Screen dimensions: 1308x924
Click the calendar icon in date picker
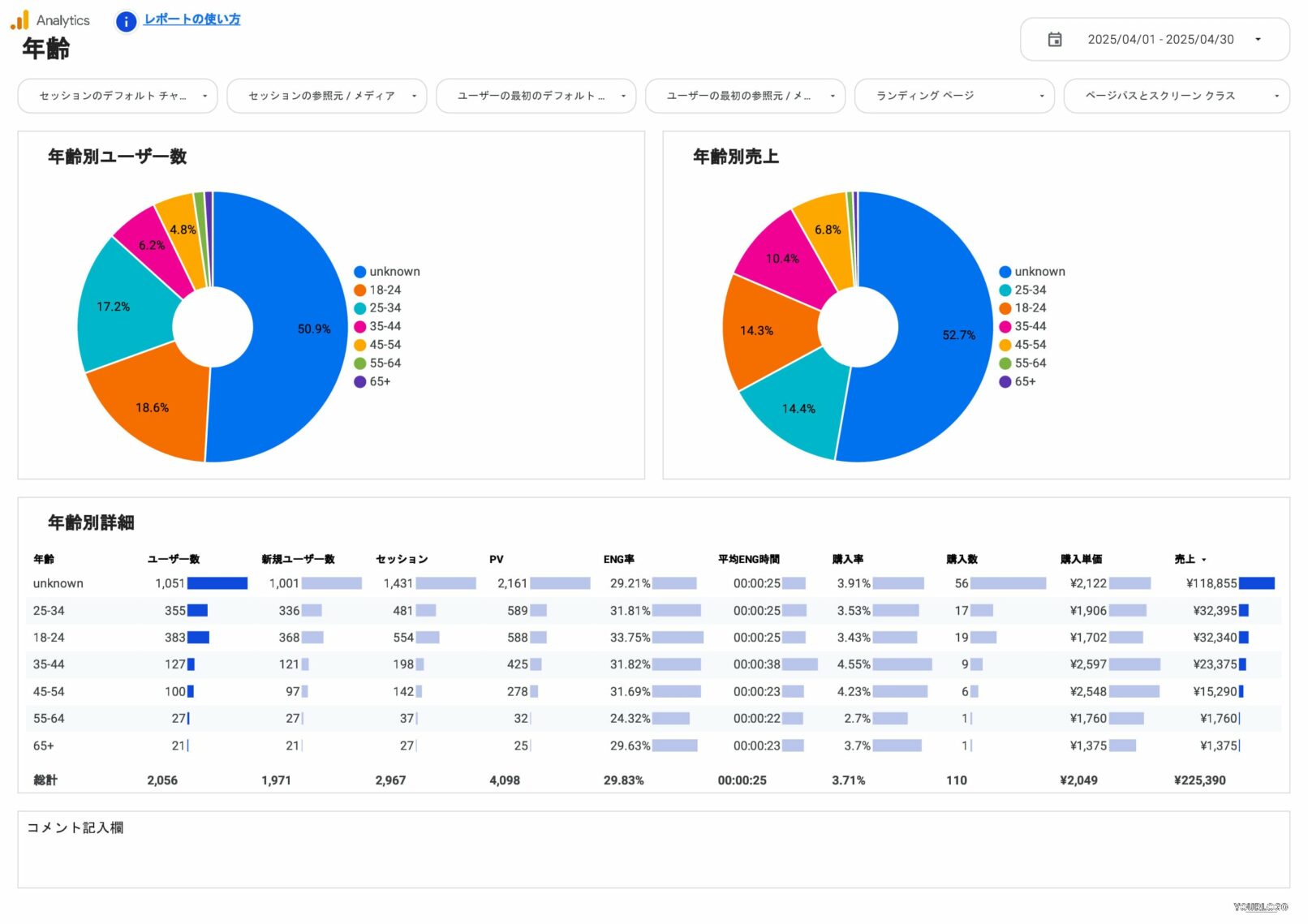pos(1054,40)
